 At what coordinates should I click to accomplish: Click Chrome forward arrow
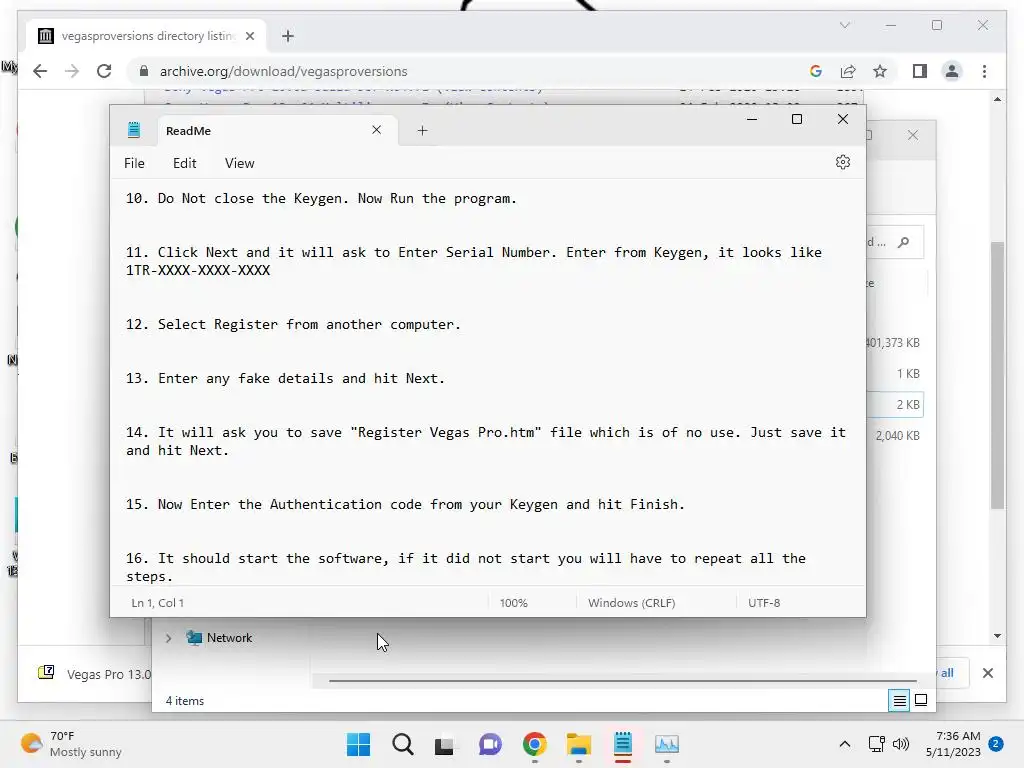[x=72, y=71]
